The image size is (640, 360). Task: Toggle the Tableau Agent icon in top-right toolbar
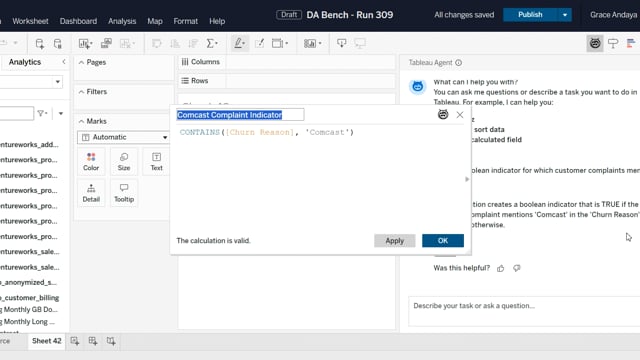595,43
